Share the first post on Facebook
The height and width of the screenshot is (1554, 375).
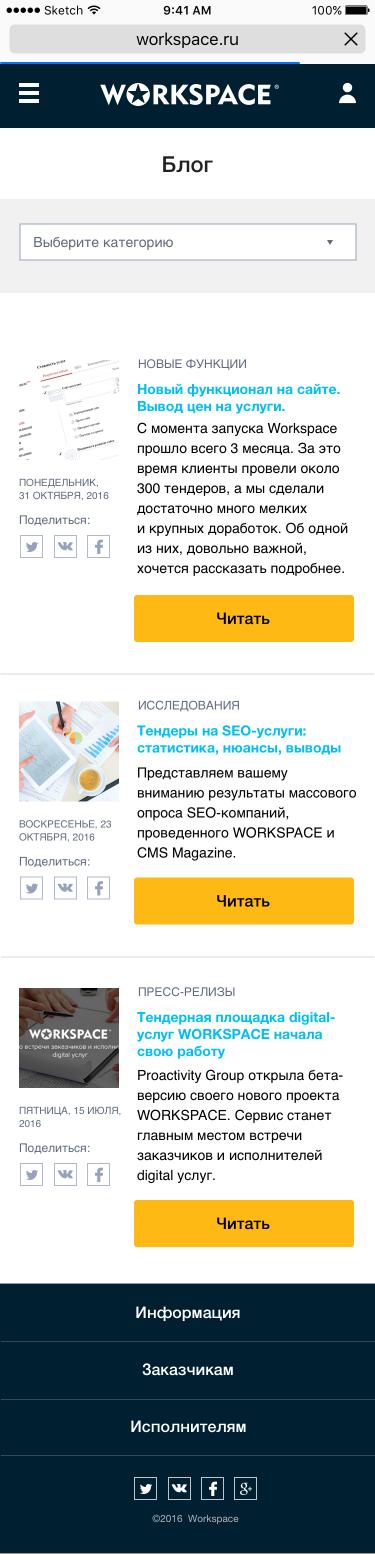pyautogui.click(x=98, y=547)
